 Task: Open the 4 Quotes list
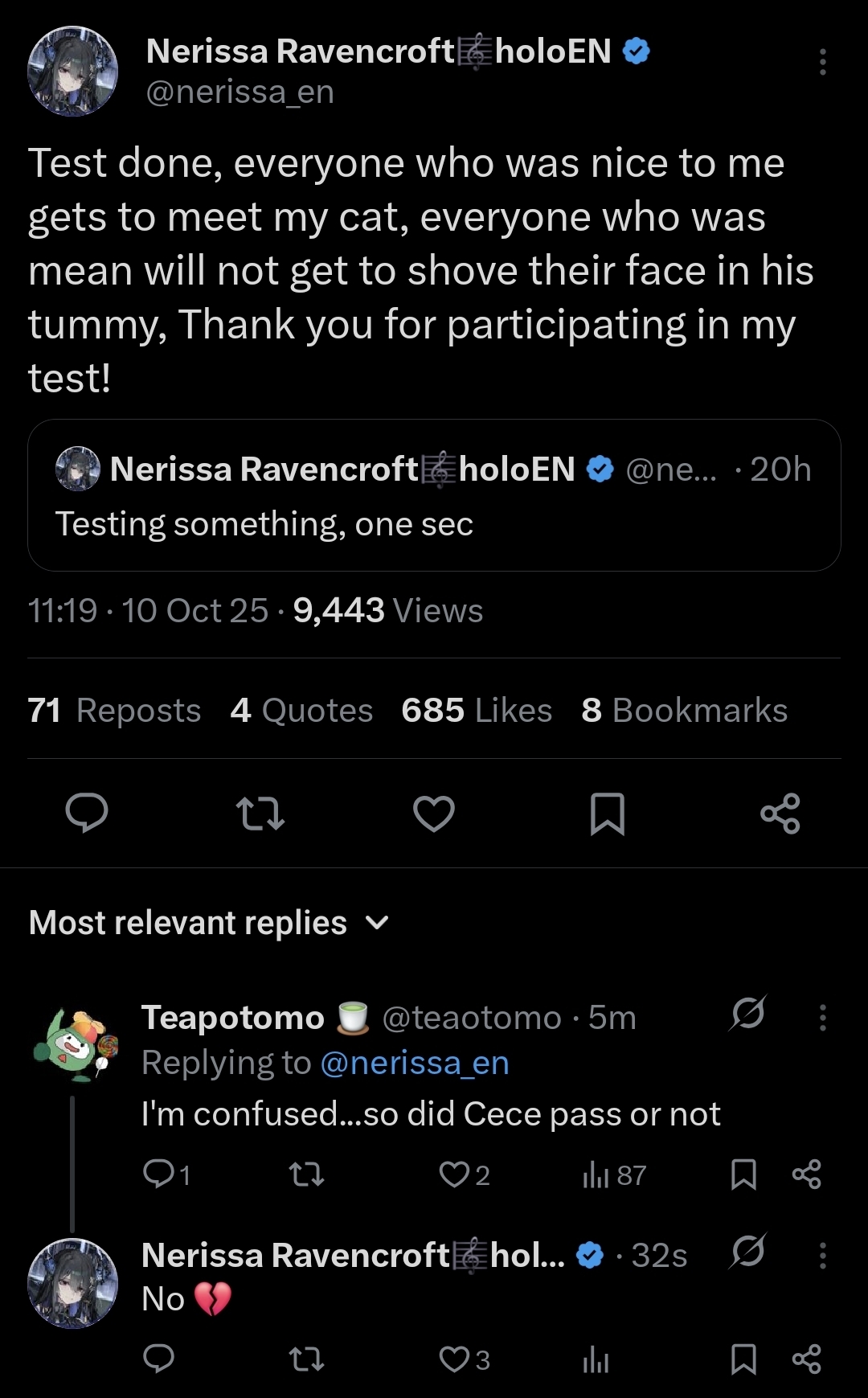(301, 711)
